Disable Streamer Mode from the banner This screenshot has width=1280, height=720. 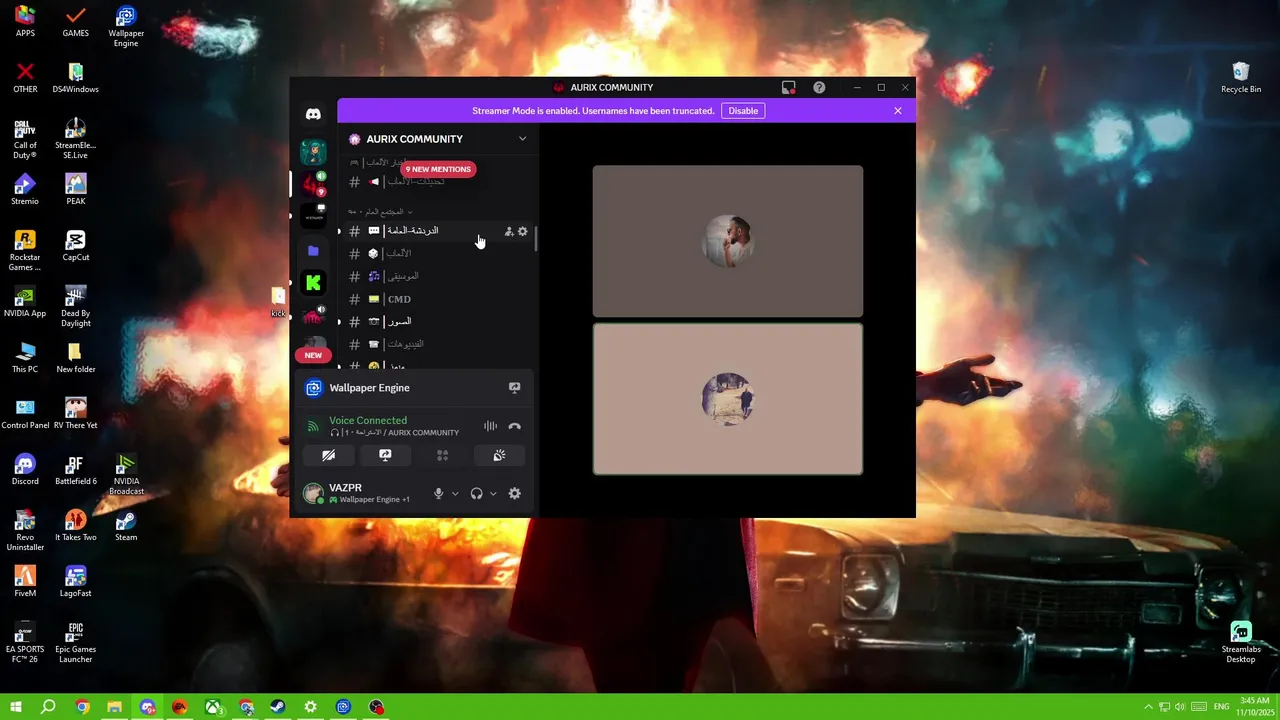click(743, 111)
